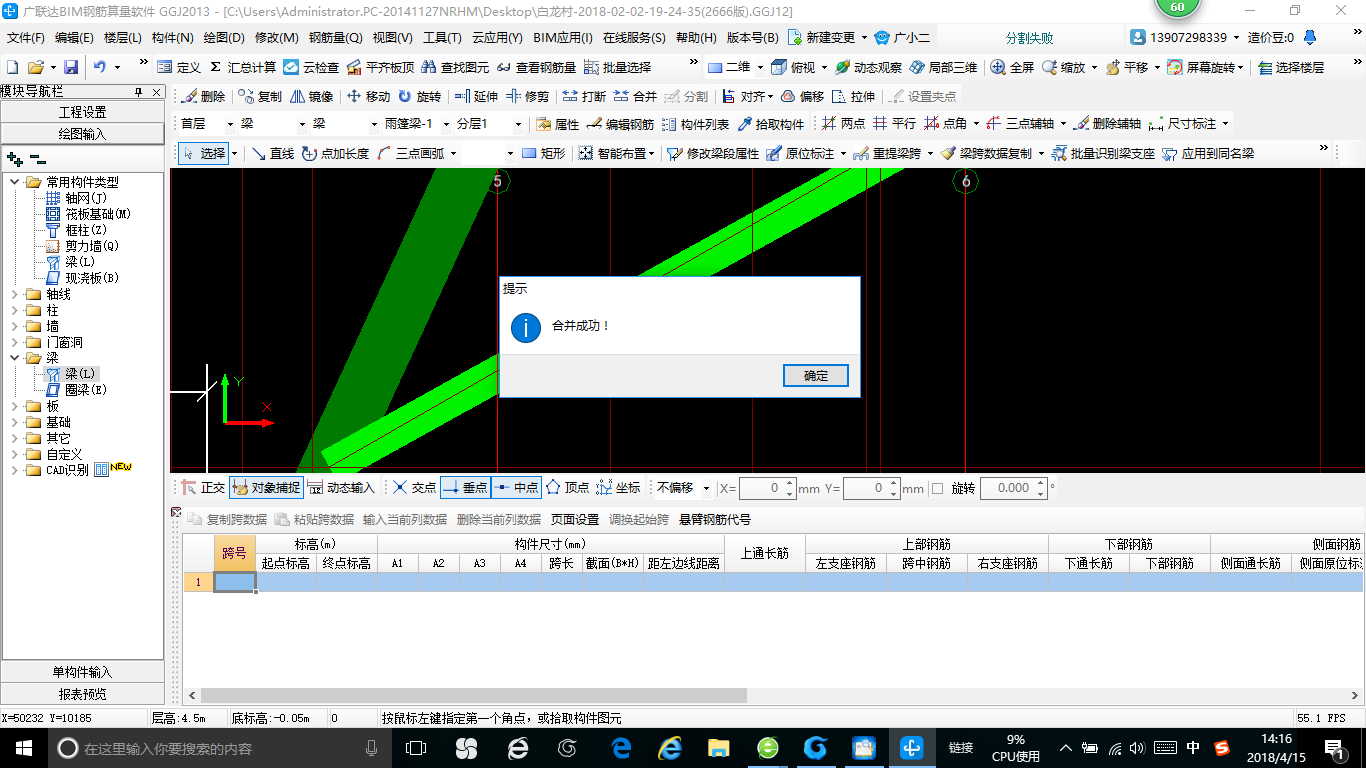Select the 修剪 (trim) tool
The image size is (1366, 768).
coord(528,97)
